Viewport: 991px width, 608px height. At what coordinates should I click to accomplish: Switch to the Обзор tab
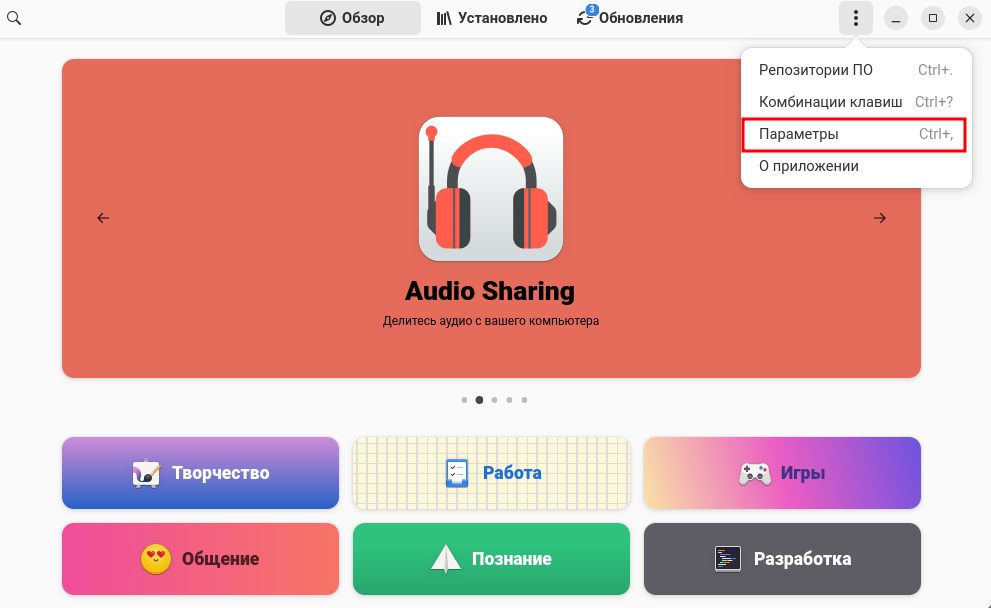click(352, 18)
